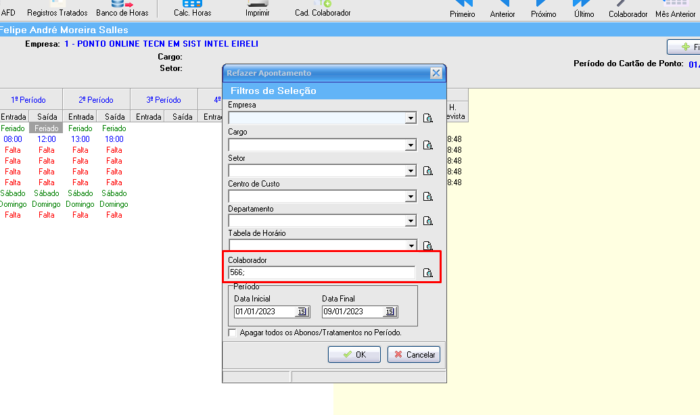Close the Refazer Apontamento dialog
Viewport: 700px width, 415px height.
click(x=435, y=73)
